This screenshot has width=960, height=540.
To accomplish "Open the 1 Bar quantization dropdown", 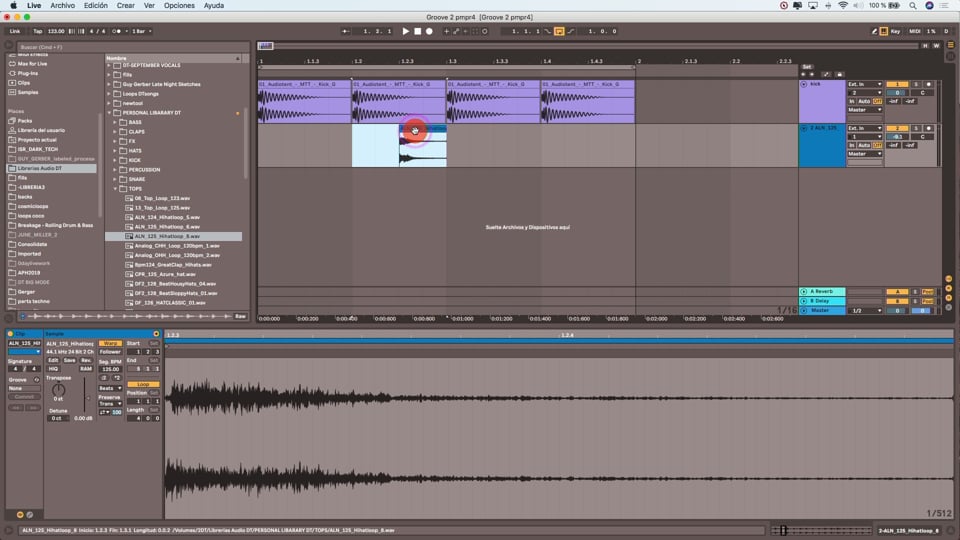I will [141, 31].
